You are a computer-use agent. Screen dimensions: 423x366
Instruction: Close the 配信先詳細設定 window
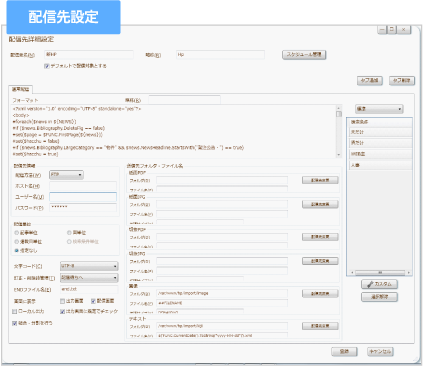tap(404, 30)
